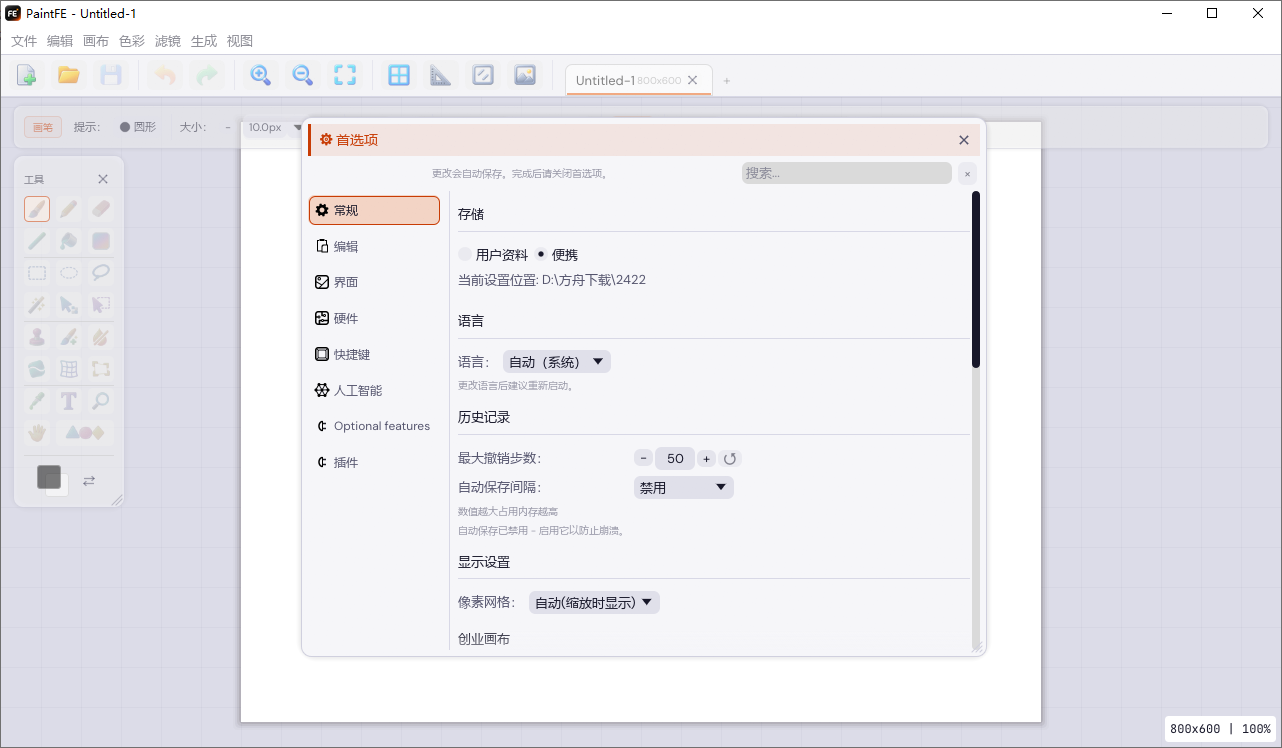Open the Optional features section
The width and height of the screenshot is (1282, 748).
click(374, 426)
